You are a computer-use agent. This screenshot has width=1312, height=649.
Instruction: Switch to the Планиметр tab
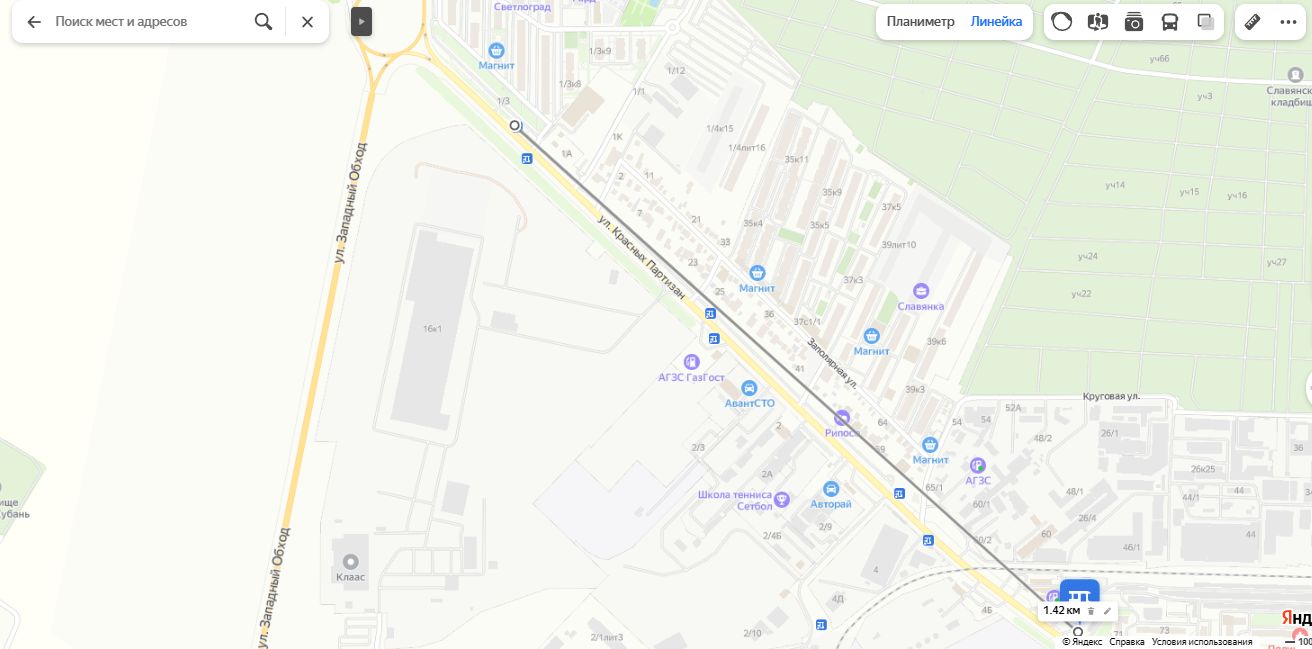coord(920,22)
